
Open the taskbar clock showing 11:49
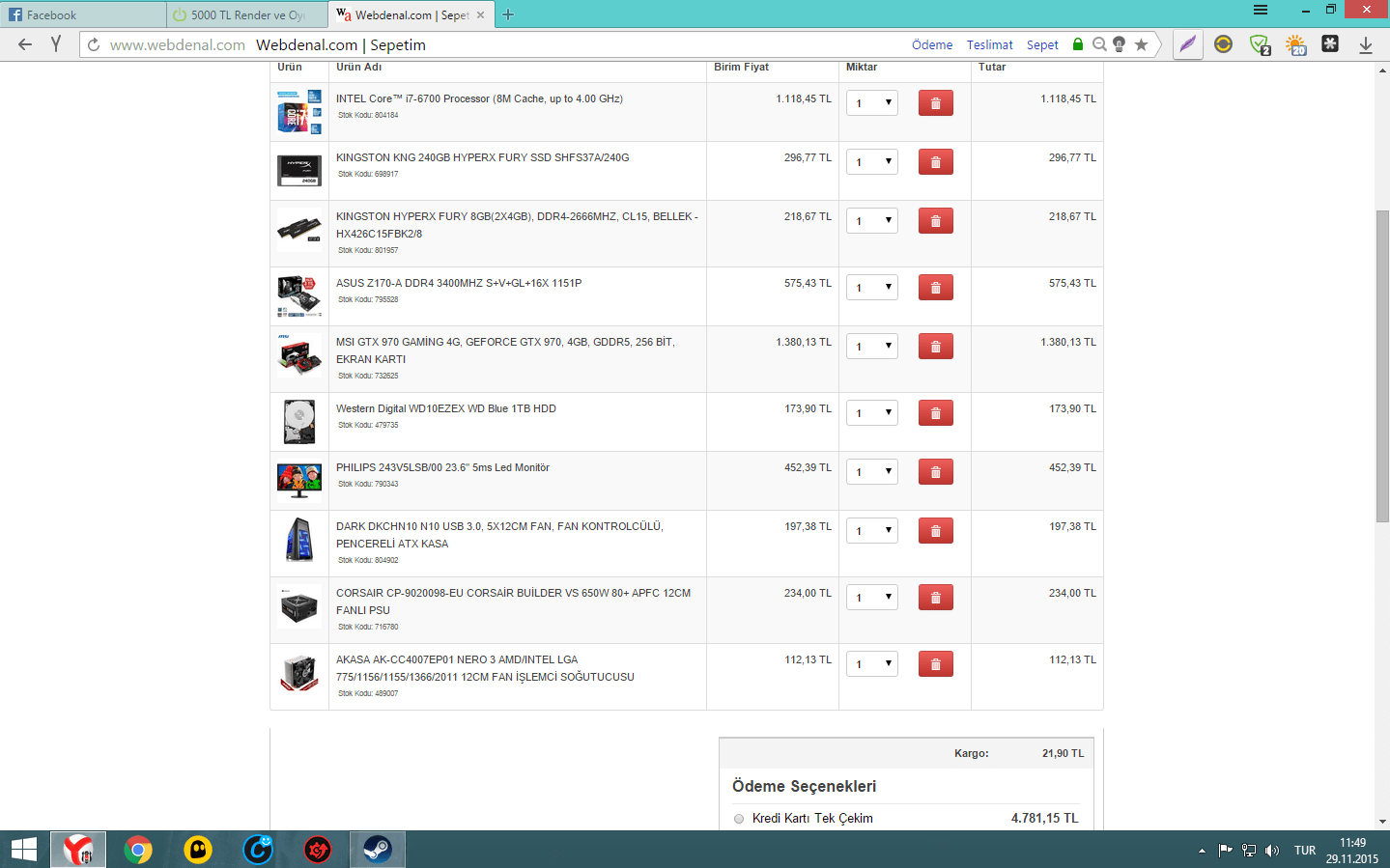1352,851
